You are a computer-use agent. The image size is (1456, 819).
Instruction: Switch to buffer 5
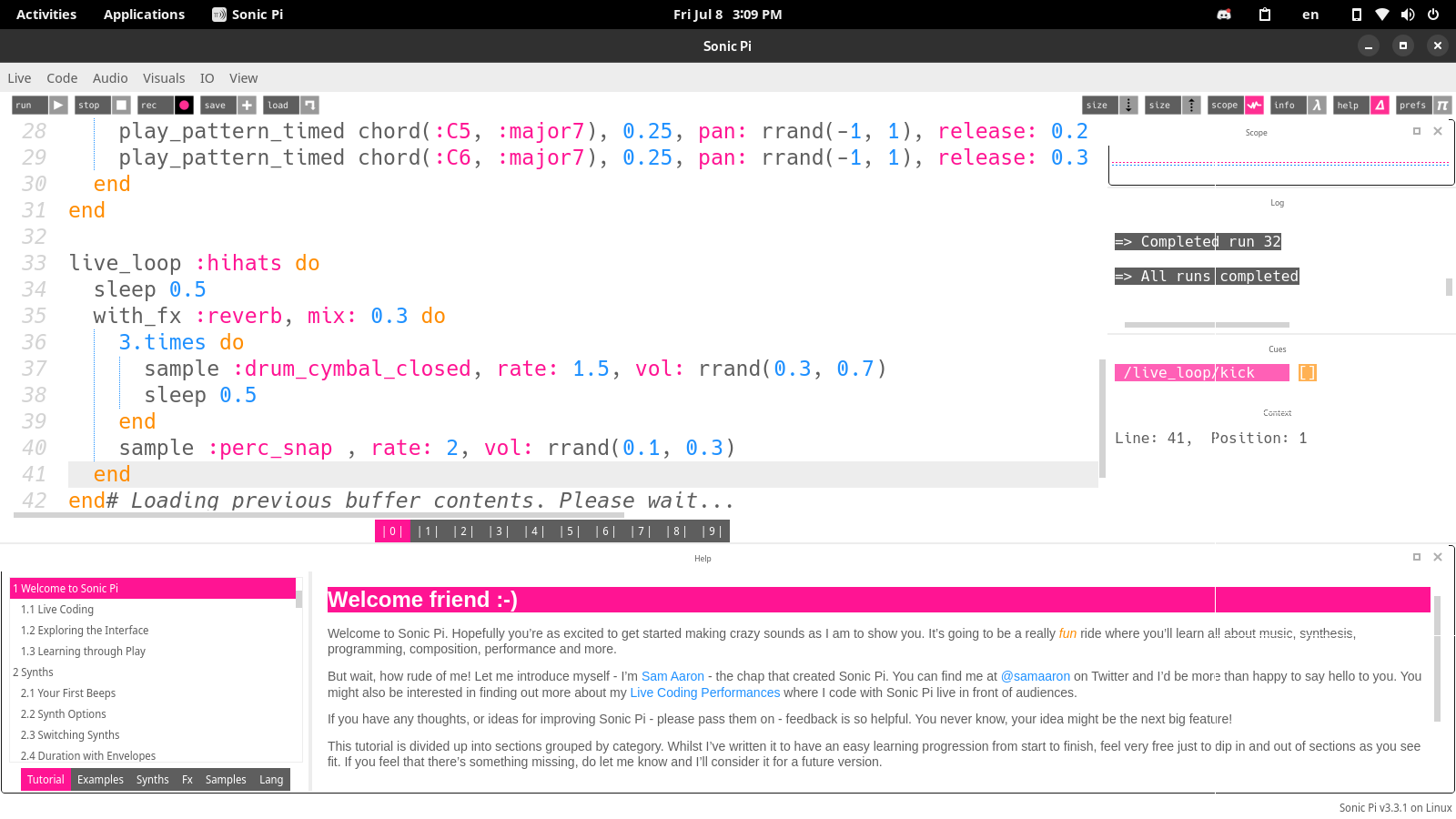click(x=570, y=531)
